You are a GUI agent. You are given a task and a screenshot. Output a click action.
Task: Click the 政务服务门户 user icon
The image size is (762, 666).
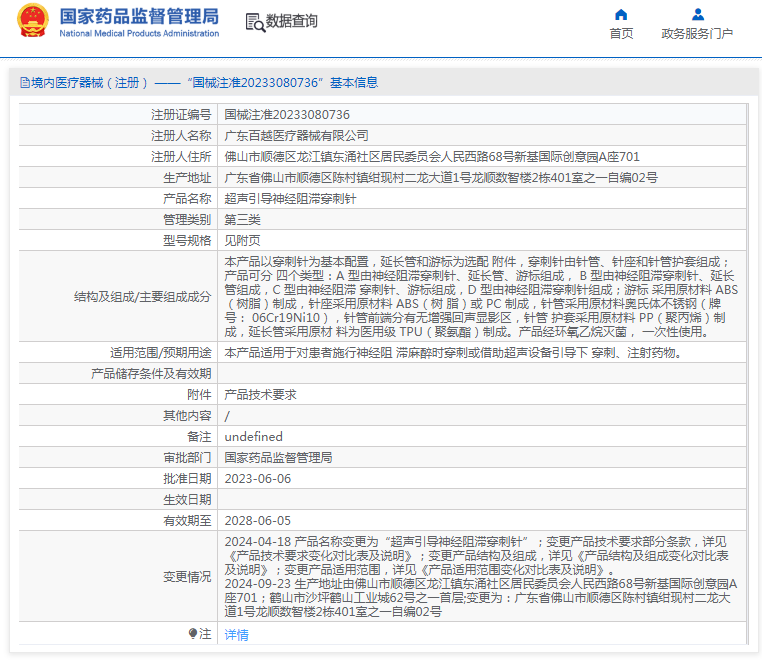point(698,15)
